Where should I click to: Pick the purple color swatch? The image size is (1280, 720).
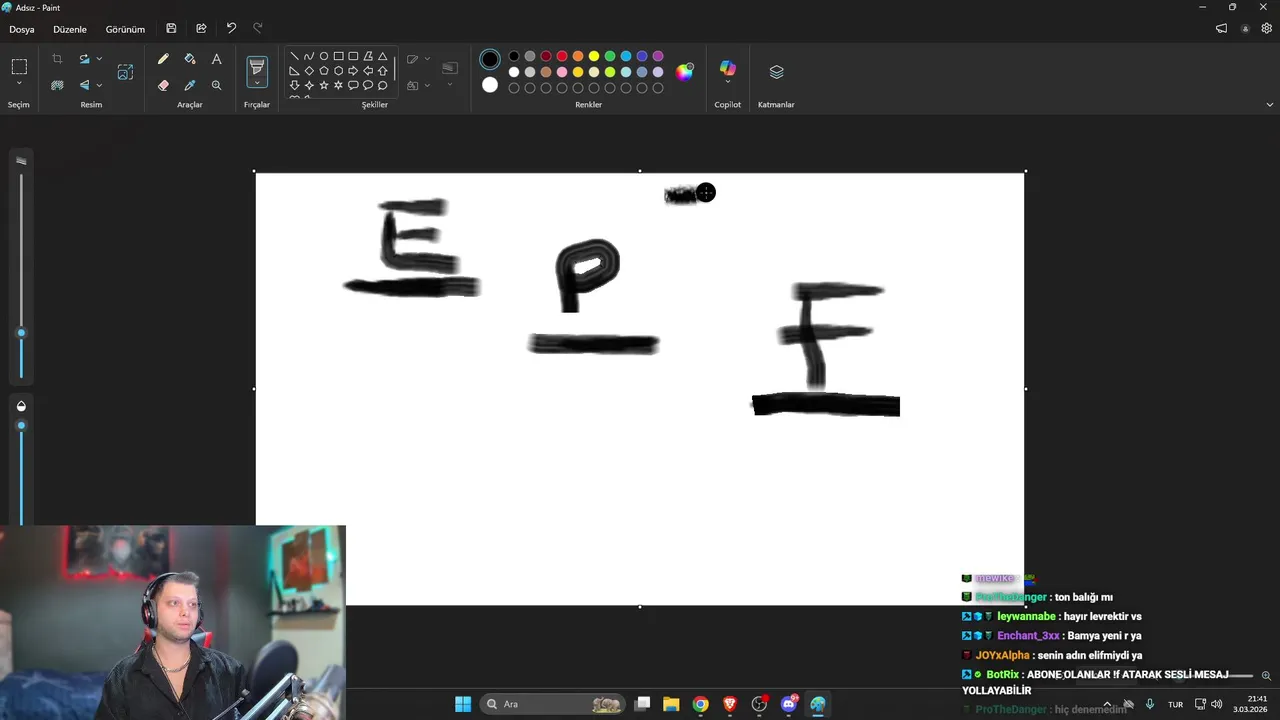coord(658,56)
